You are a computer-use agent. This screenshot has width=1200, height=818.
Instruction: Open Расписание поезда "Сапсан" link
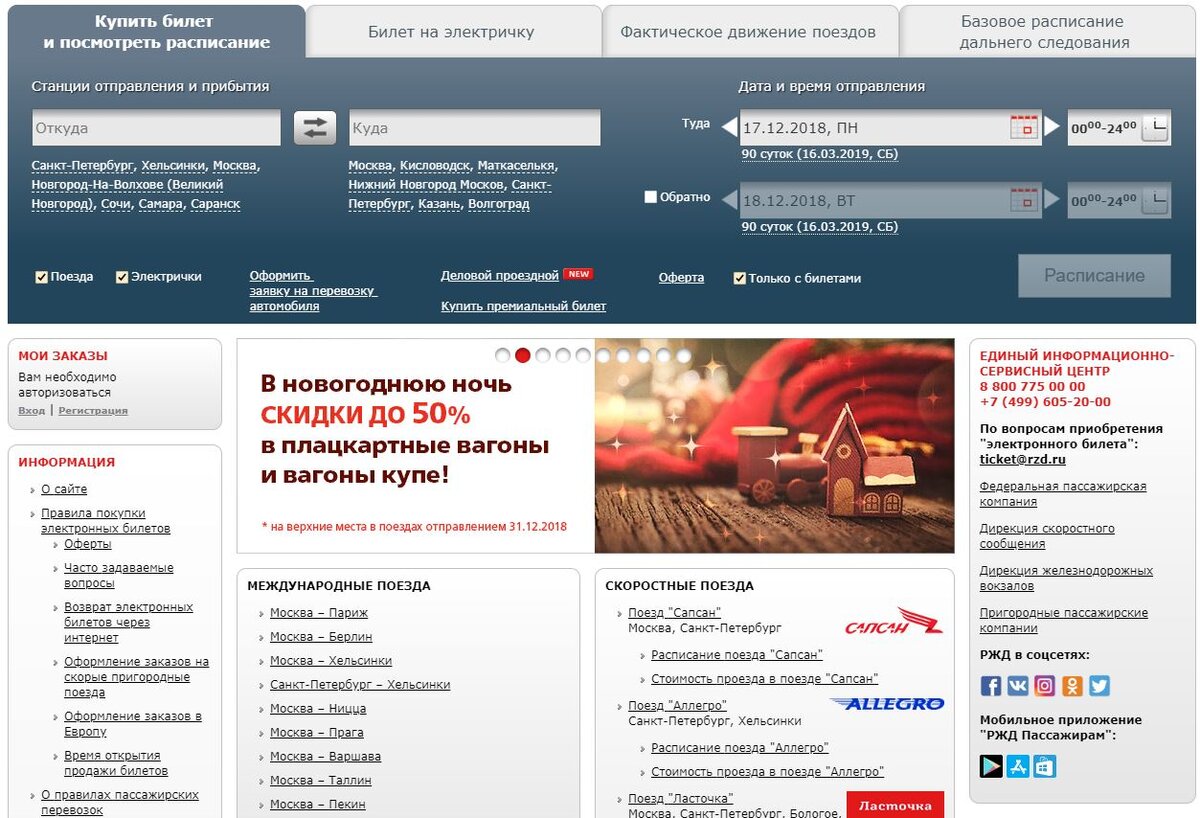pos(737,655)
